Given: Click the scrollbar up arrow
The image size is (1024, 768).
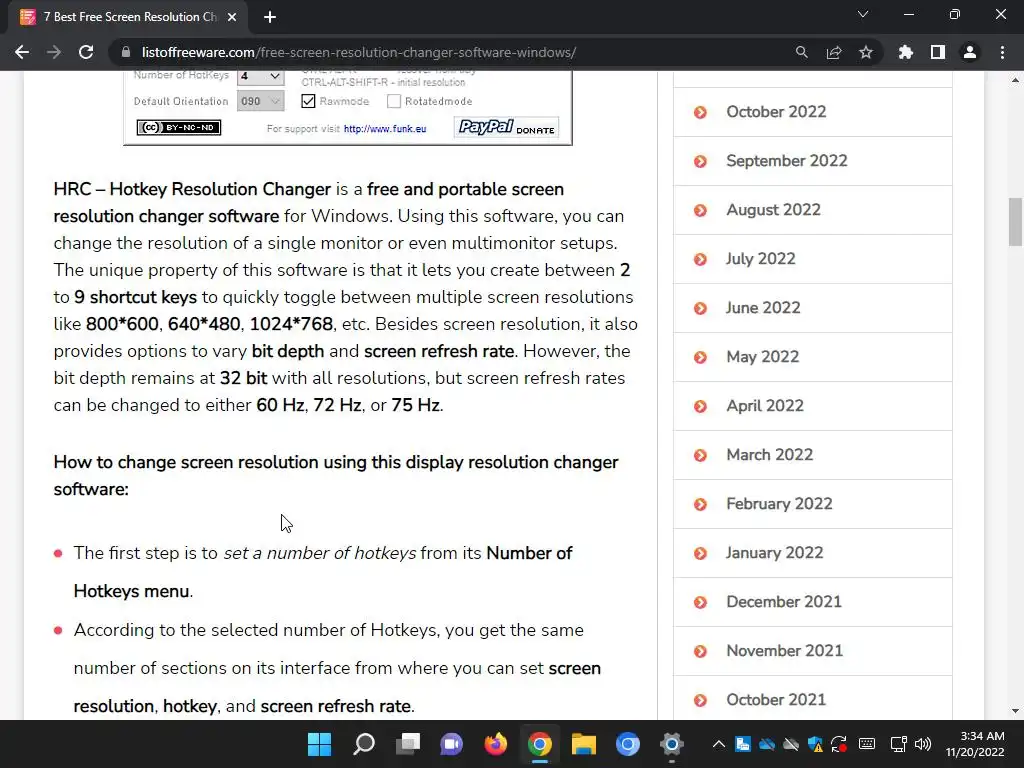Looking at the screenshot, I should click(1015, 80).
